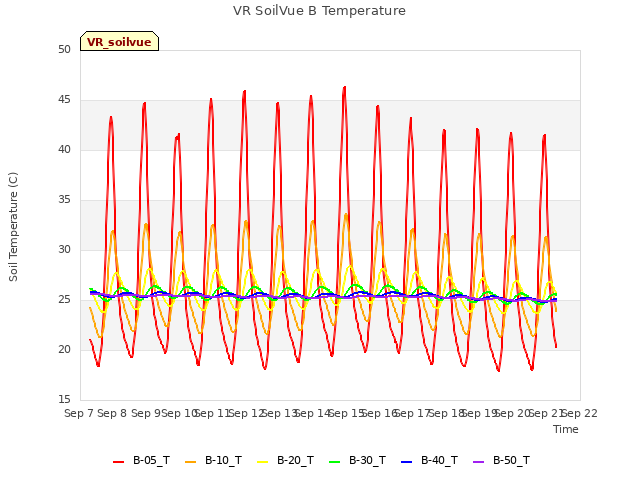Toggle the B-40_T legend entry
This screenshot has height=480, width=640.
click(429, 461)
